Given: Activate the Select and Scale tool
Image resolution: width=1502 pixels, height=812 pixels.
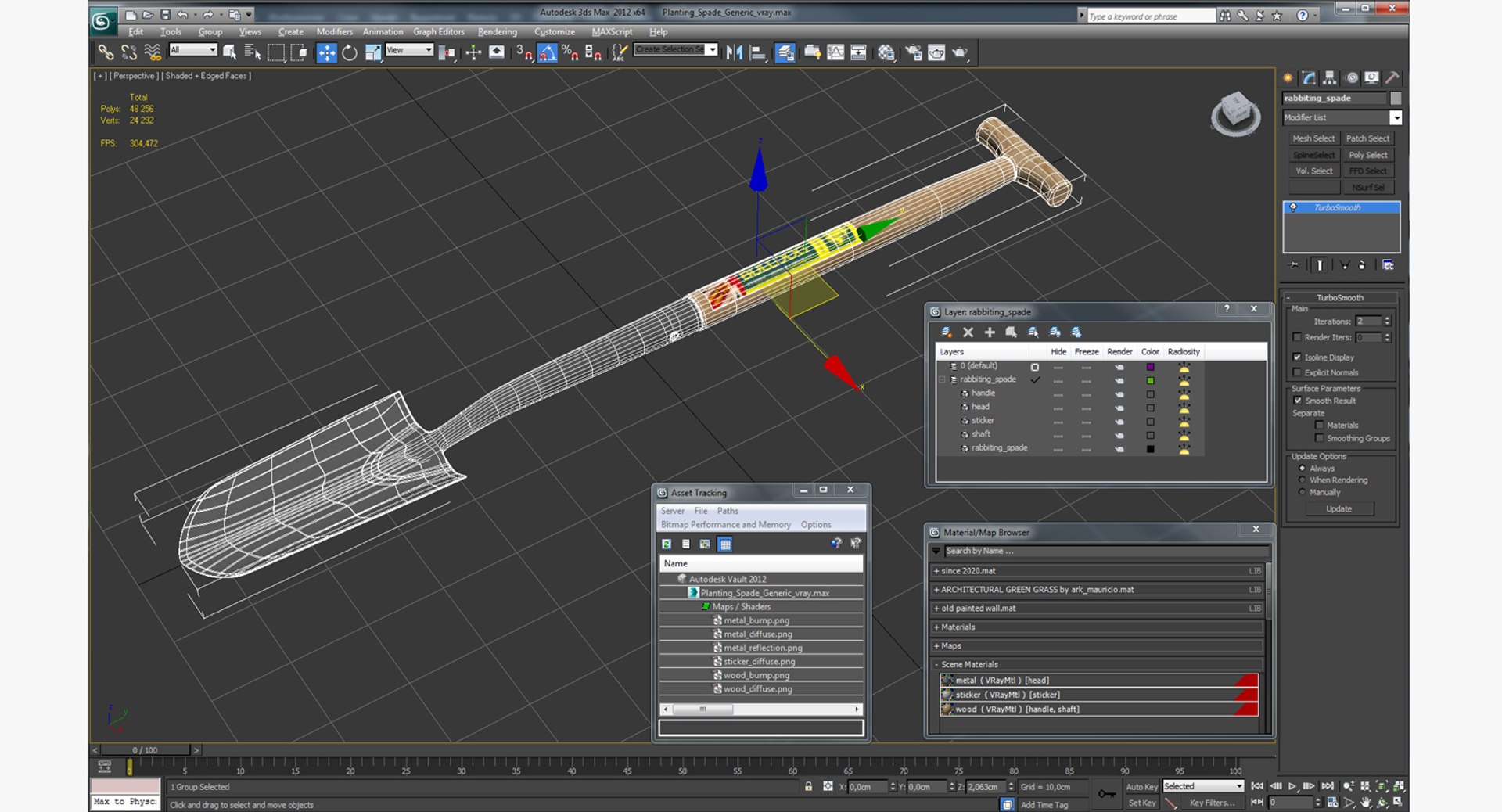Looking at the screenshot, I should (x=373, y=52).
